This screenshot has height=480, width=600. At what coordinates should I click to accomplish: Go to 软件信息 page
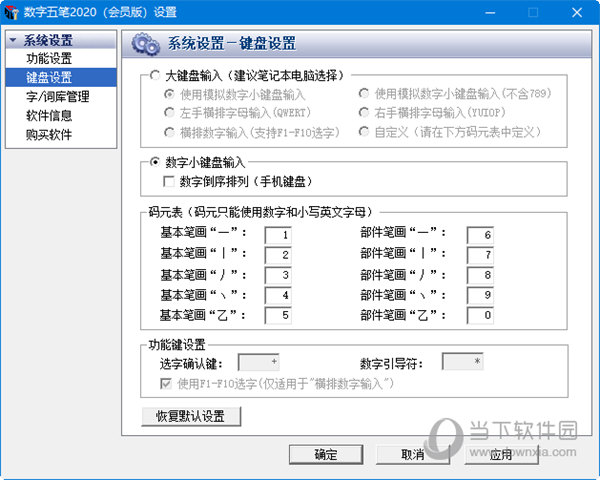click(x=49, y=116)
